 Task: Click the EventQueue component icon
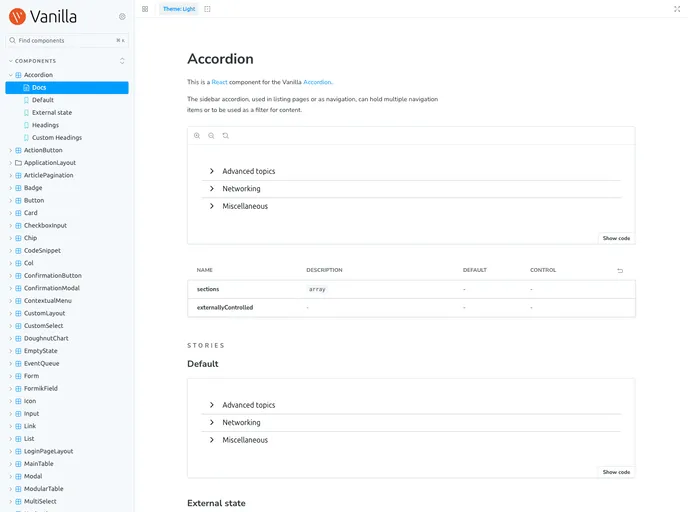[x=18, y=364]
